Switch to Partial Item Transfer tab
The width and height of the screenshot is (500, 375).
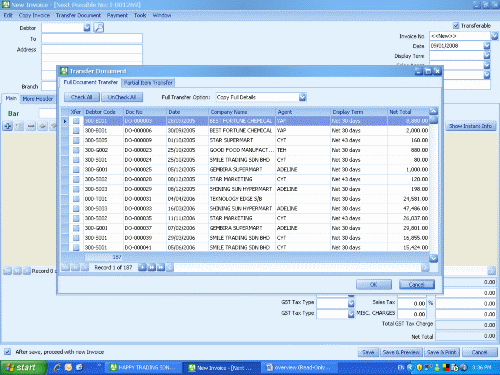coord(148,83)
